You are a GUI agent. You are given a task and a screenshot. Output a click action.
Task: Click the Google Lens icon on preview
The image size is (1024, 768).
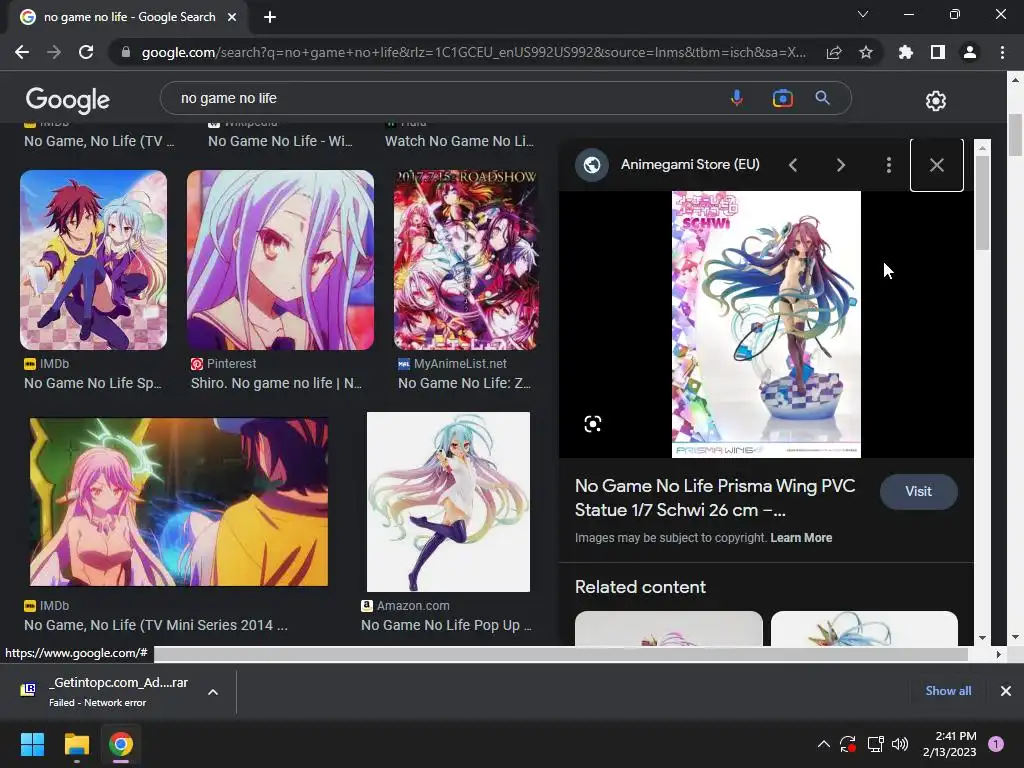point(592,424)
